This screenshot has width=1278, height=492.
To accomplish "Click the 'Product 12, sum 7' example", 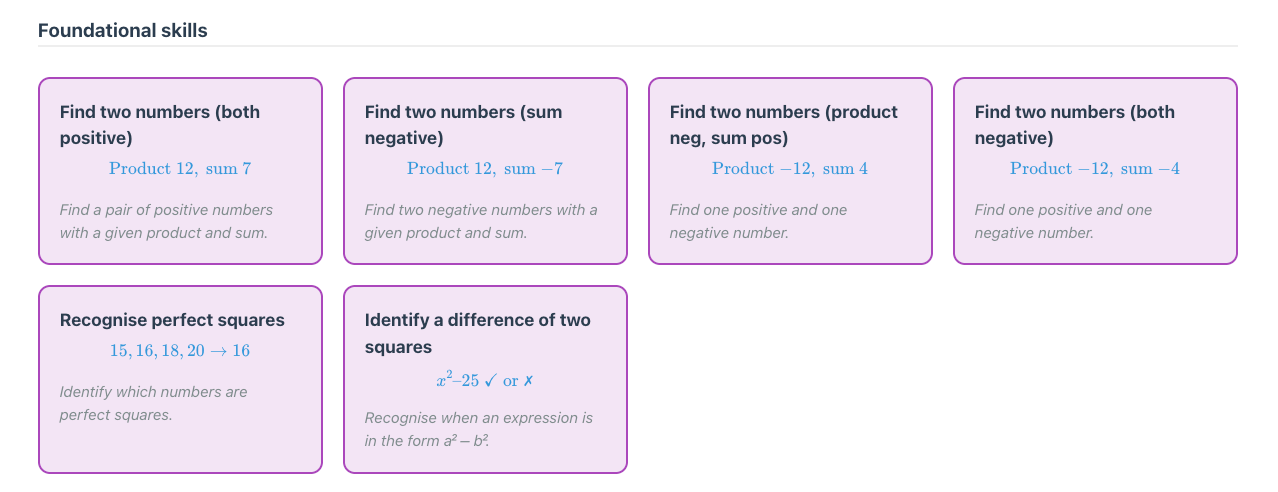I will click(180, 168).
